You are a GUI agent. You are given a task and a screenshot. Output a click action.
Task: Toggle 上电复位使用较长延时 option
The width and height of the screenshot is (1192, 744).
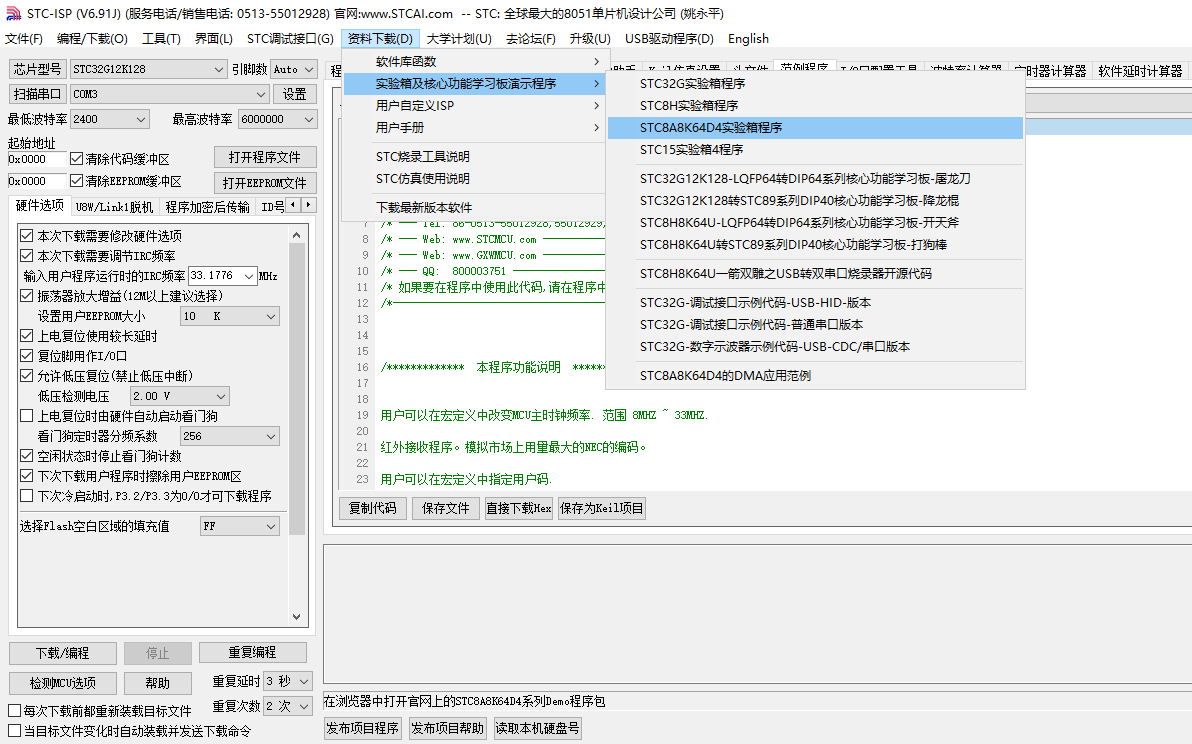[x=27, y=336]
